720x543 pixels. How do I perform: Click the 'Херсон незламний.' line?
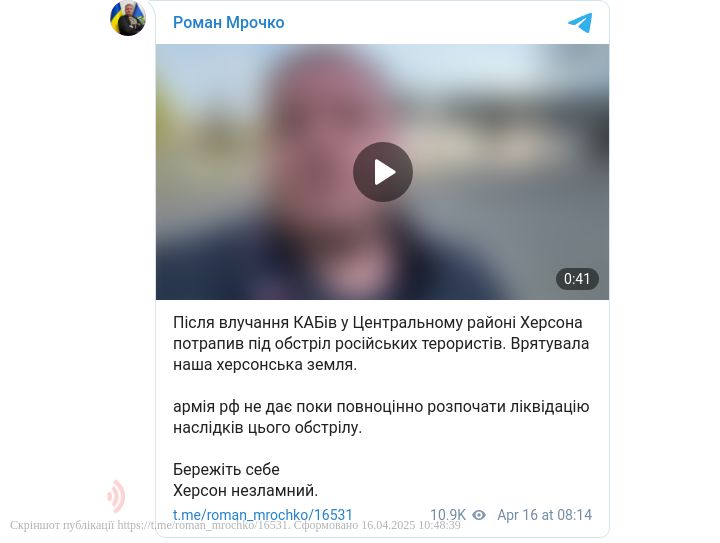coord(246,491)
